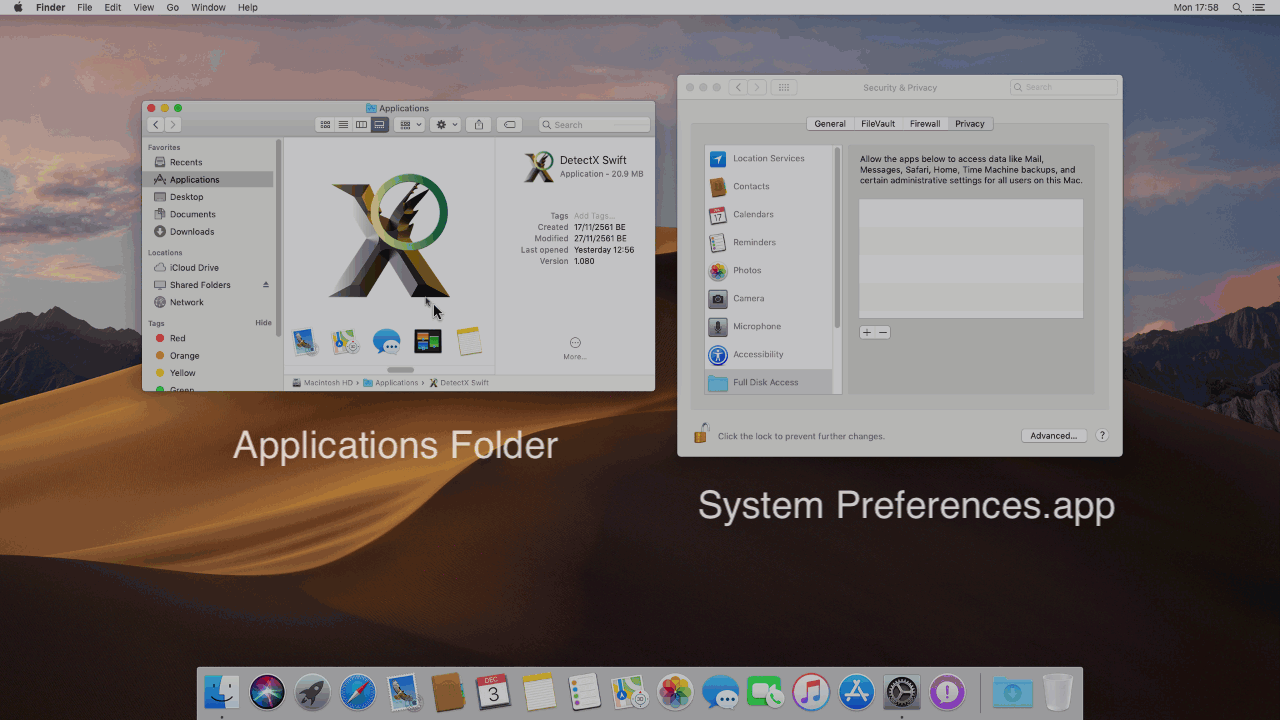Click System Preferences search field
Screen dimensions: 1280x720
[1063, 88]
